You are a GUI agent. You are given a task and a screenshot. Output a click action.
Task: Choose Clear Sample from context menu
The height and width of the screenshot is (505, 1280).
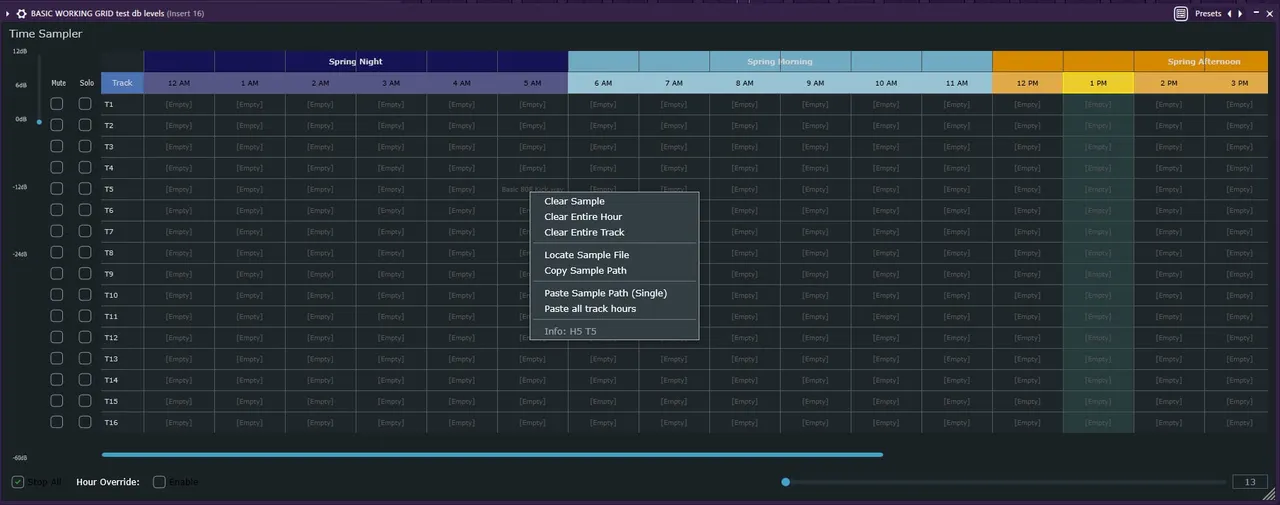tap(614, 201)
